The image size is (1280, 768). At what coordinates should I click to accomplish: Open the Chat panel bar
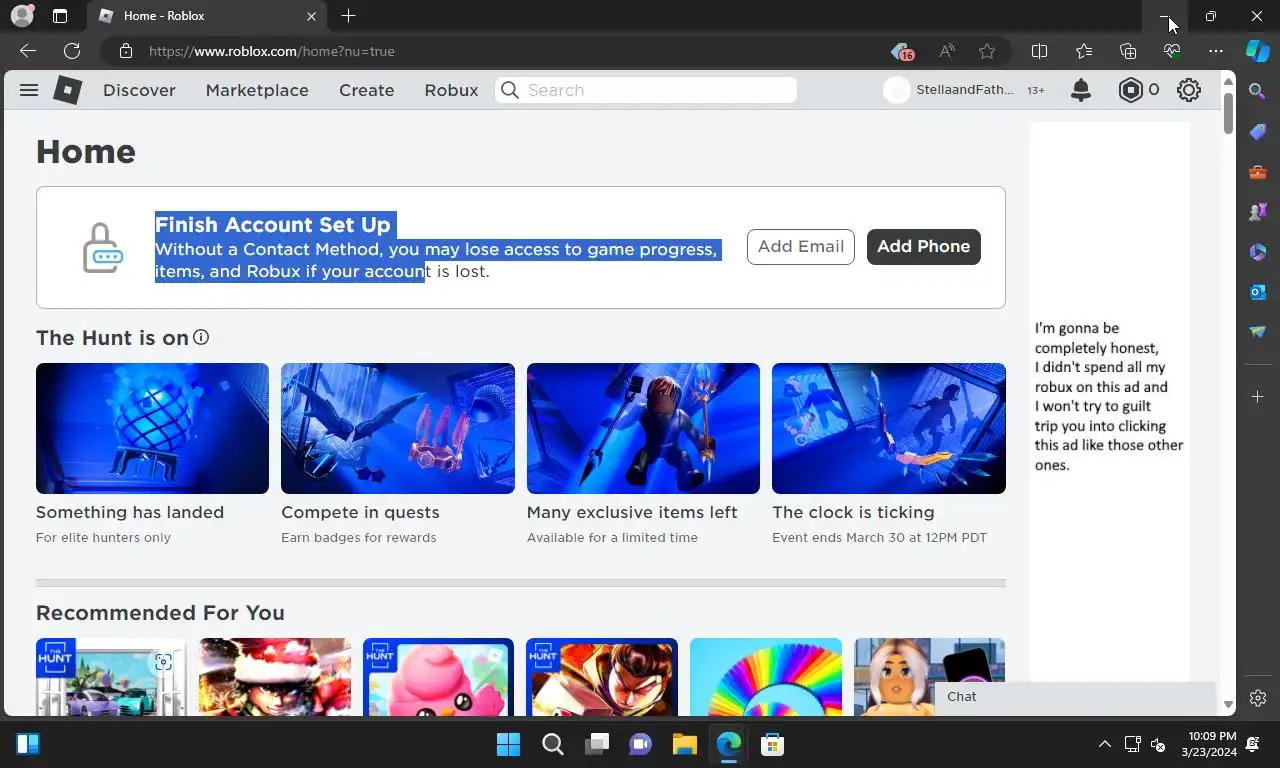click(x=1075, y=697)
